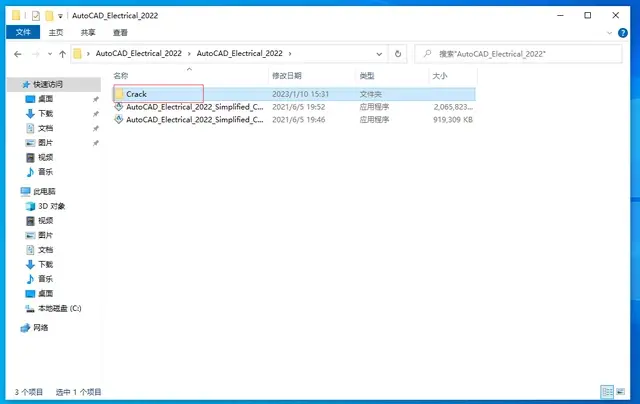Unpin 桌面 using its pin icon
Image resolution: width=640 pixels, height=404 pixels.
pos(96,99)
